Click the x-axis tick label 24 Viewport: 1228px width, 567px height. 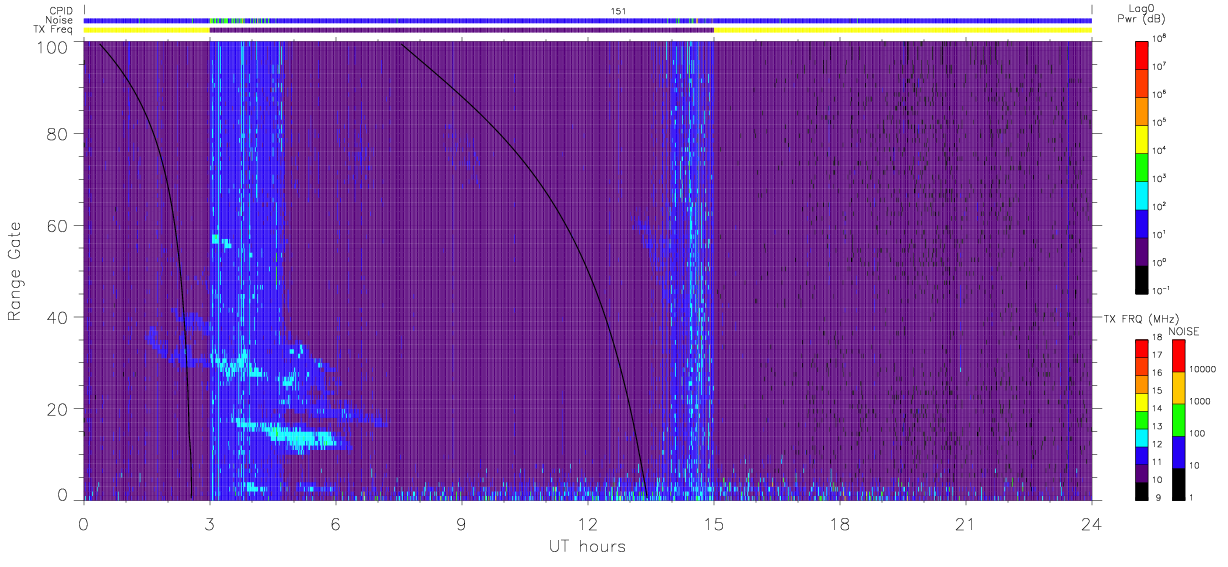(1091, 525)
